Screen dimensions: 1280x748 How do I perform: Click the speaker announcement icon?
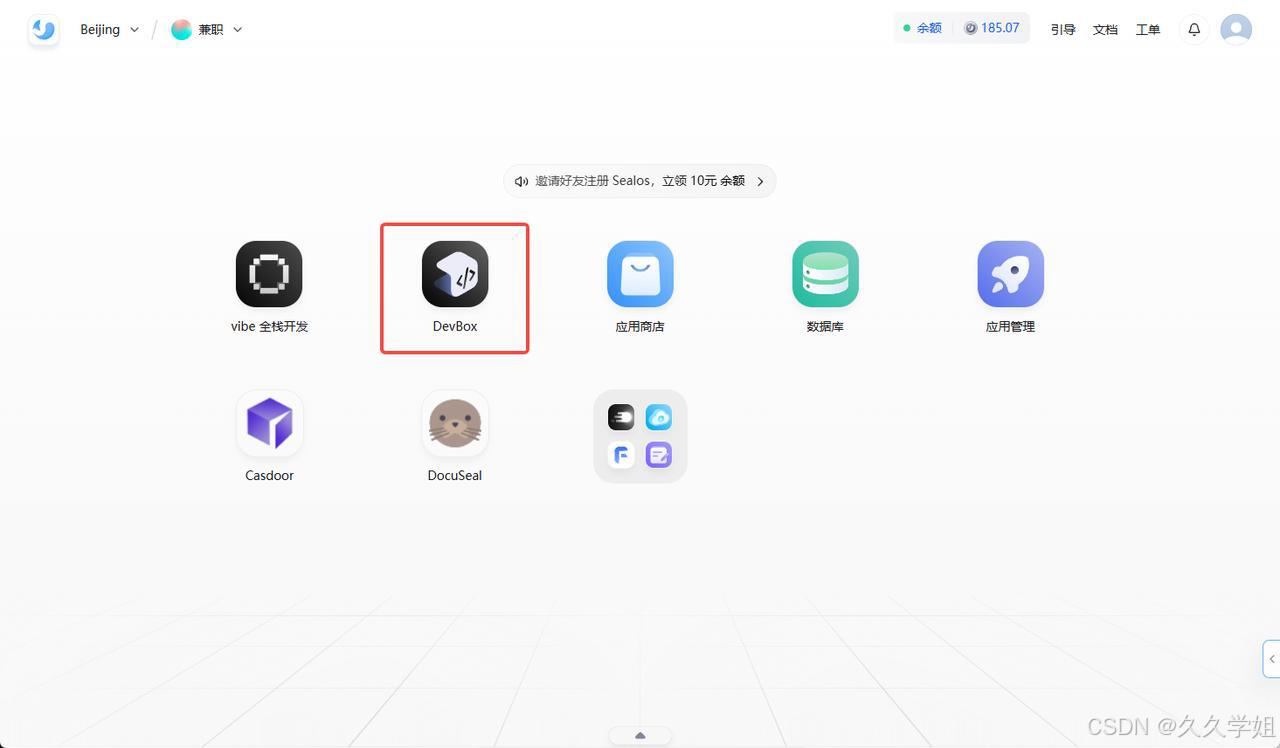tap(521, 181)
